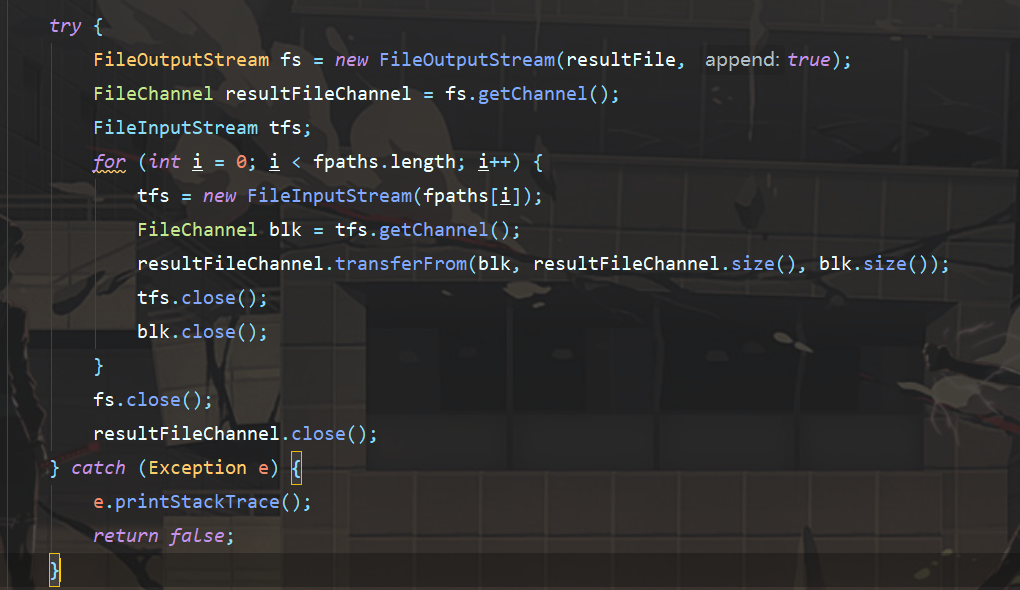Viewport: 1020px width, 590px height.
Task: Place cursor on the tfs.close() line
Action: pos(202,298)
